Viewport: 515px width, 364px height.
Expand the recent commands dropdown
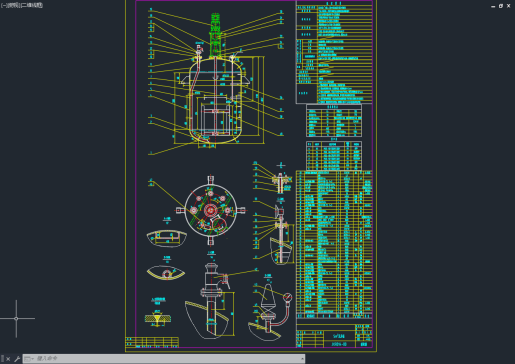point(29,359)
